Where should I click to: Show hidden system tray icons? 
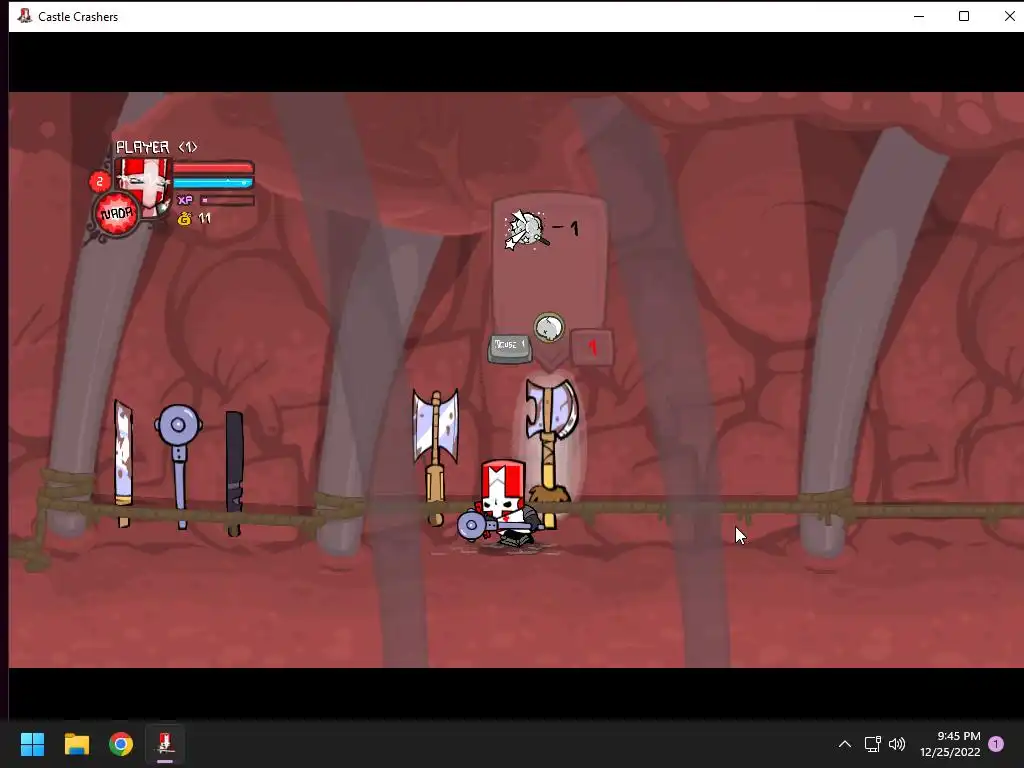pos(844,744)
